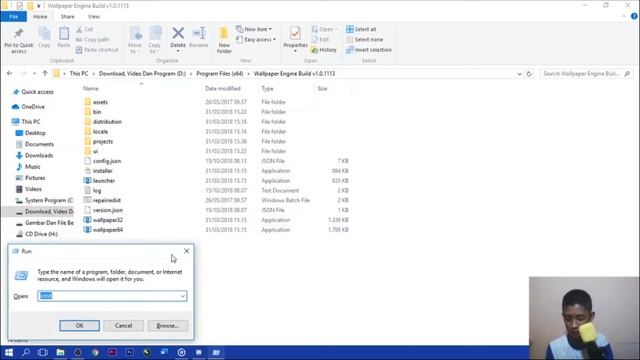Open recent locations dropdown arrow
This screenshot has width=640, height=360.
(34, 74)
